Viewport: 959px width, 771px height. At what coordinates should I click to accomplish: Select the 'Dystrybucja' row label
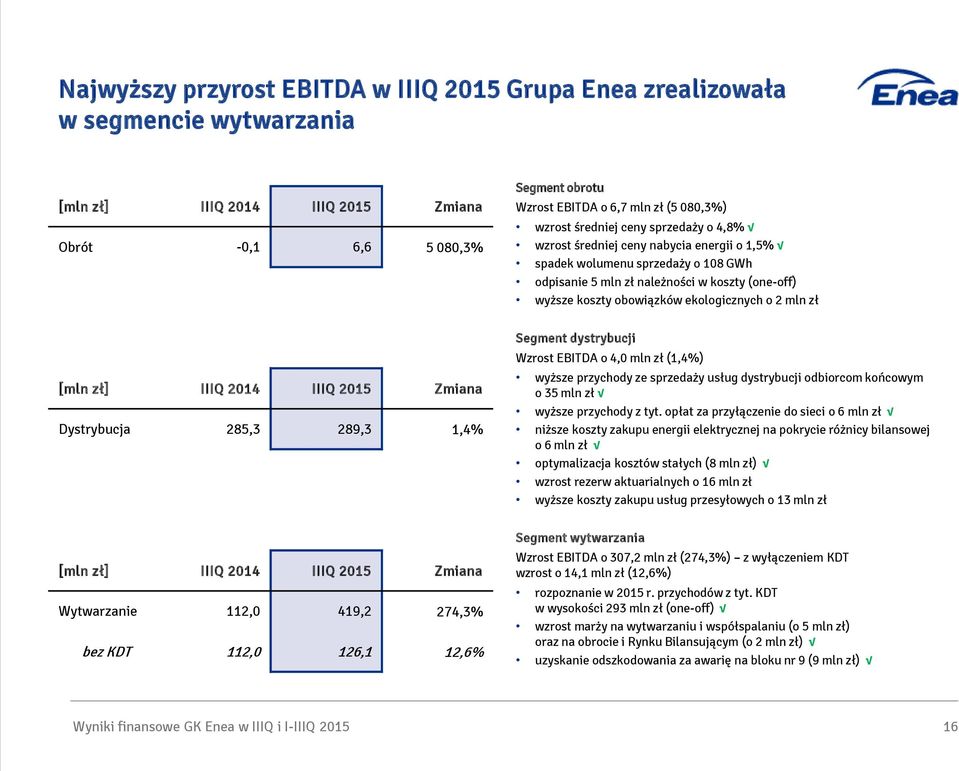click(94, 429)
